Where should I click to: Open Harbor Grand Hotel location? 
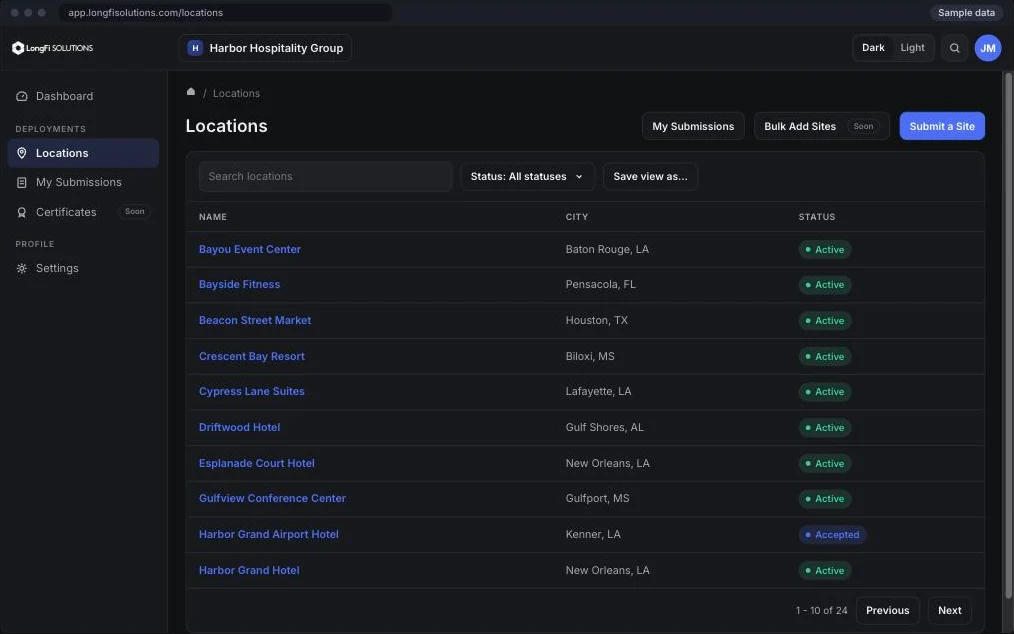249,571
